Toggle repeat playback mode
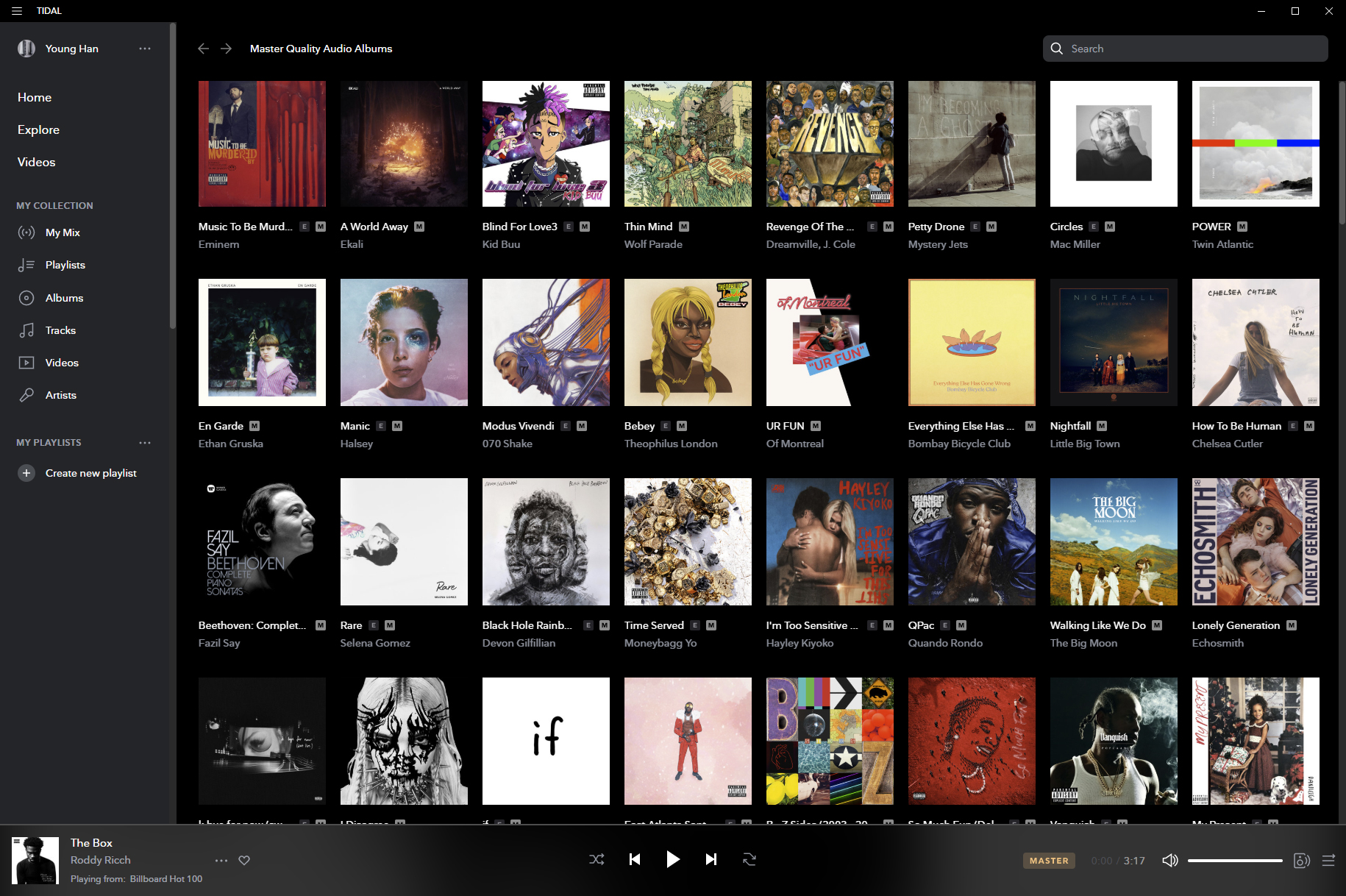Screen dimensions: 1346x896 tap(749, 859)
